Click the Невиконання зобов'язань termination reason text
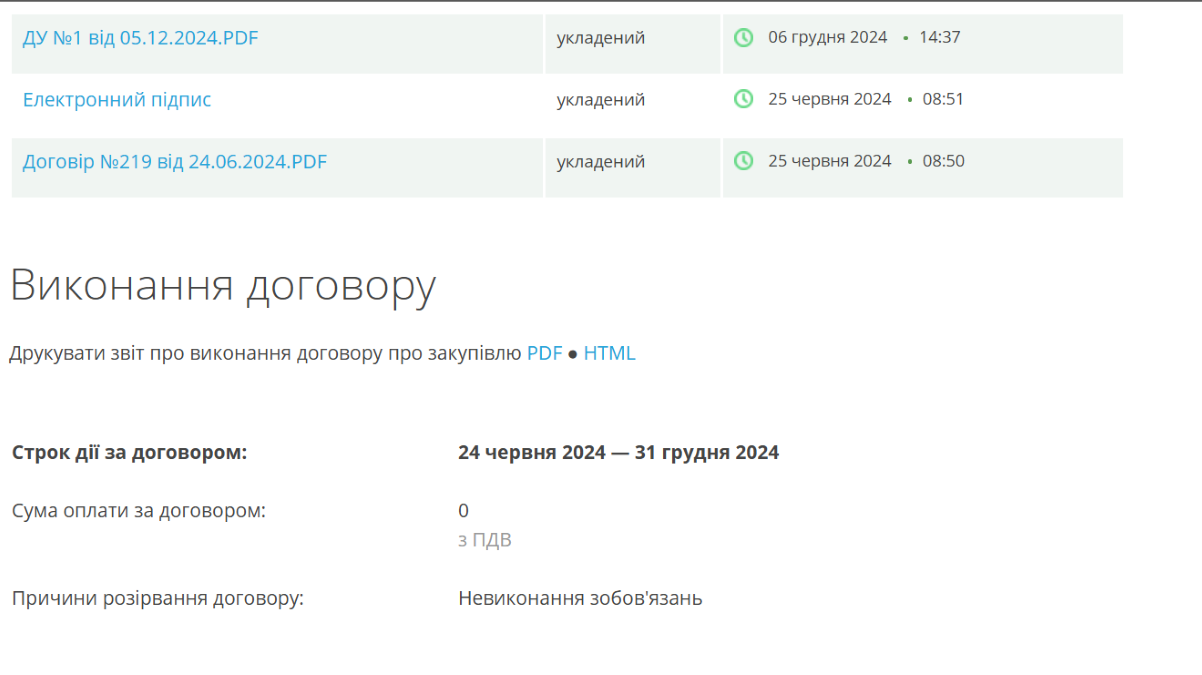 point(580,599)
